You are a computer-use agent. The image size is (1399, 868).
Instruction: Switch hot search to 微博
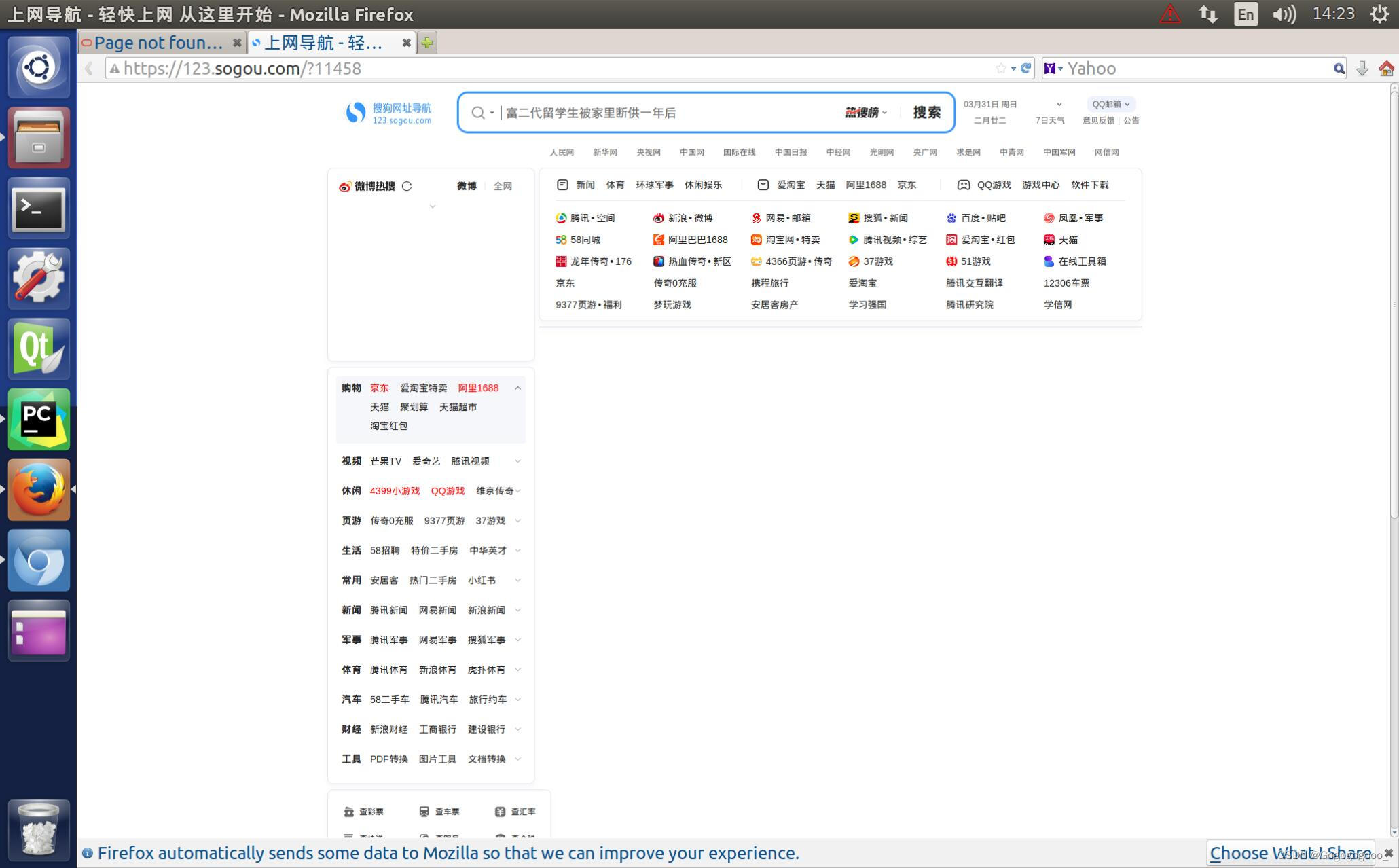pos(467,186)
